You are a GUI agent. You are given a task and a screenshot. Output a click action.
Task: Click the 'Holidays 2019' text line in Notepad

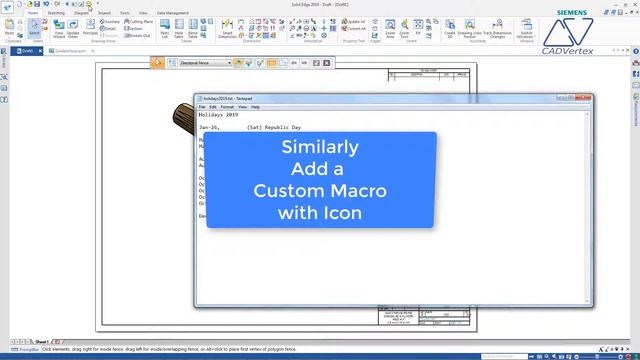[218, 115]
